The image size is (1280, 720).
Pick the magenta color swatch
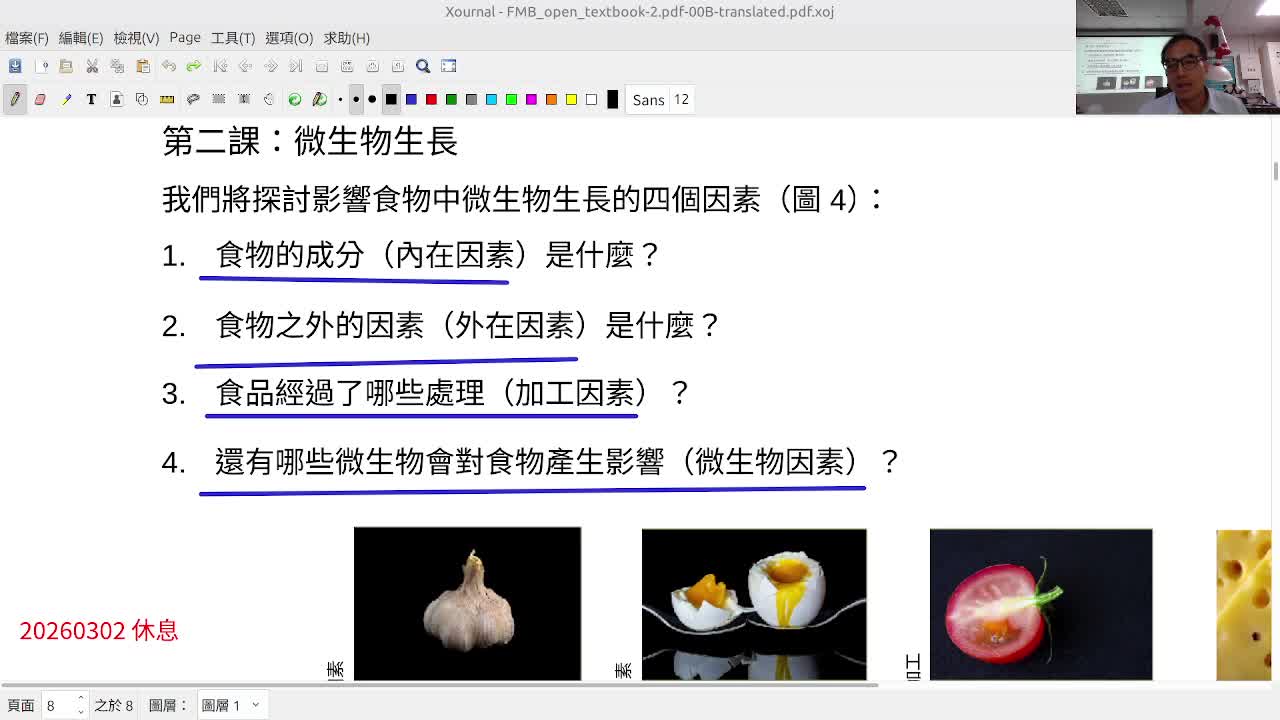tap(531, 99)
